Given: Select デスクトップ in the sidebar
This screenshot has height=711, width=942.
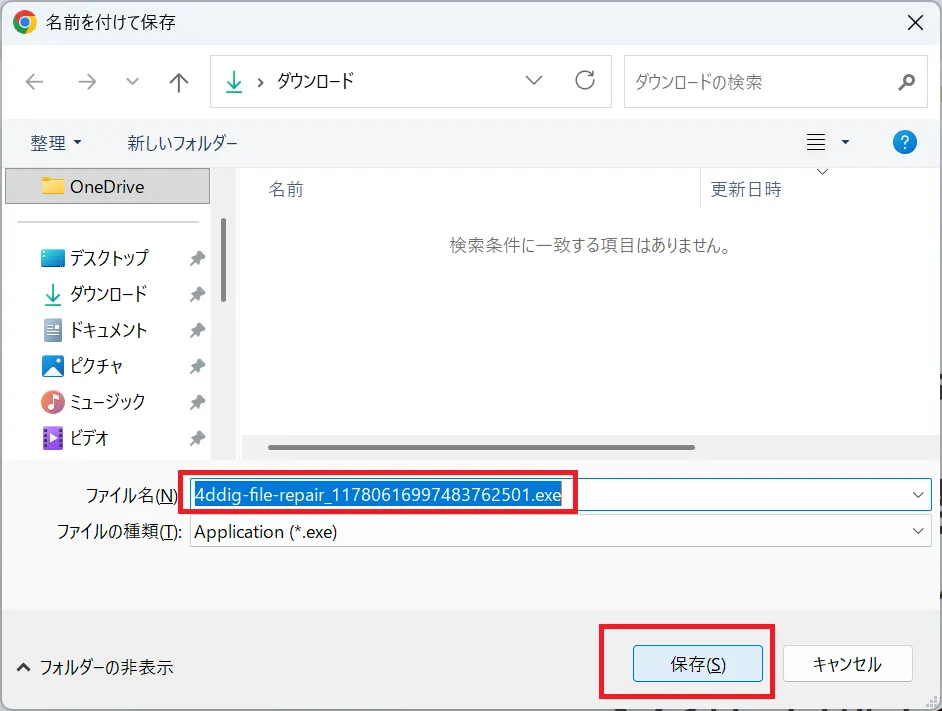Looking at the screenshot, I should pyautogui.click(x=109, y=258).
